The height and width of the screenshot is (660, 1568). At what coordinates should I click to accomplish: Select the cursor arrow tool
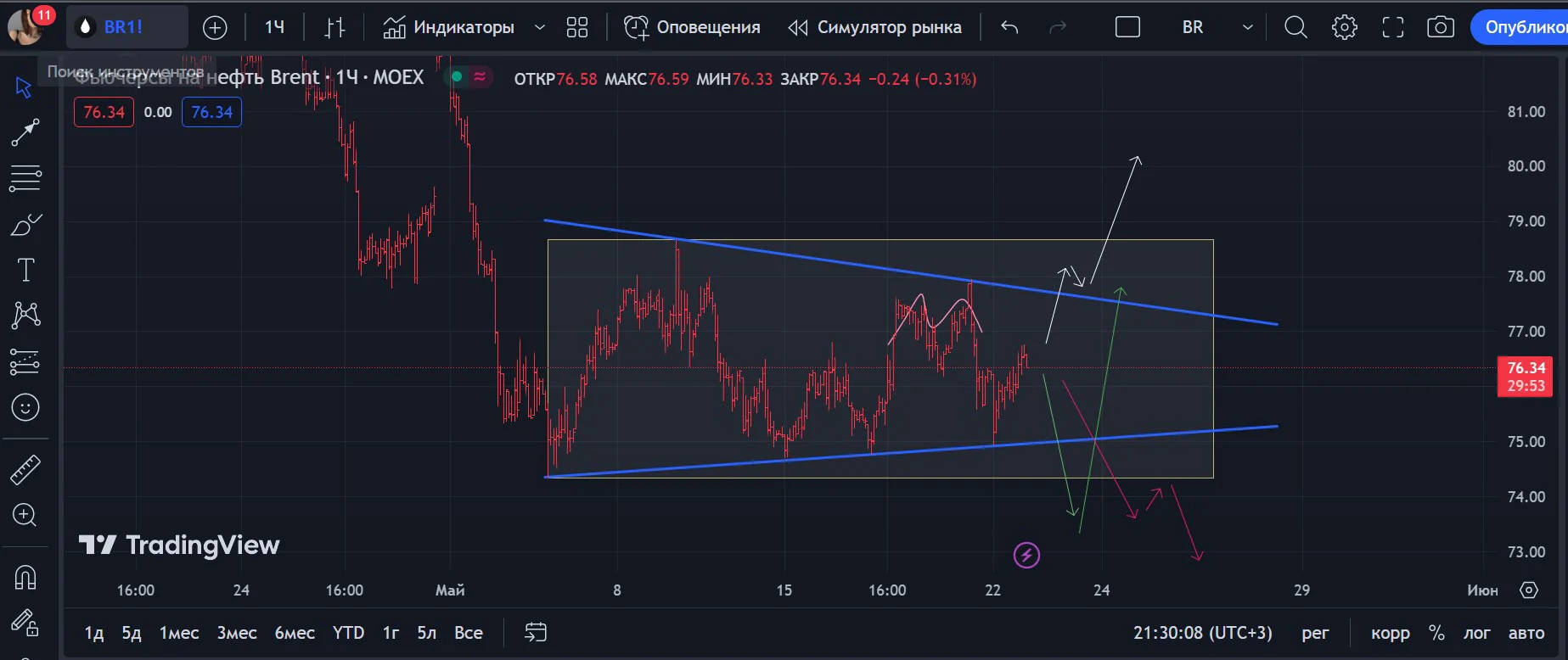pyautogui.click(x=24, y=87)
